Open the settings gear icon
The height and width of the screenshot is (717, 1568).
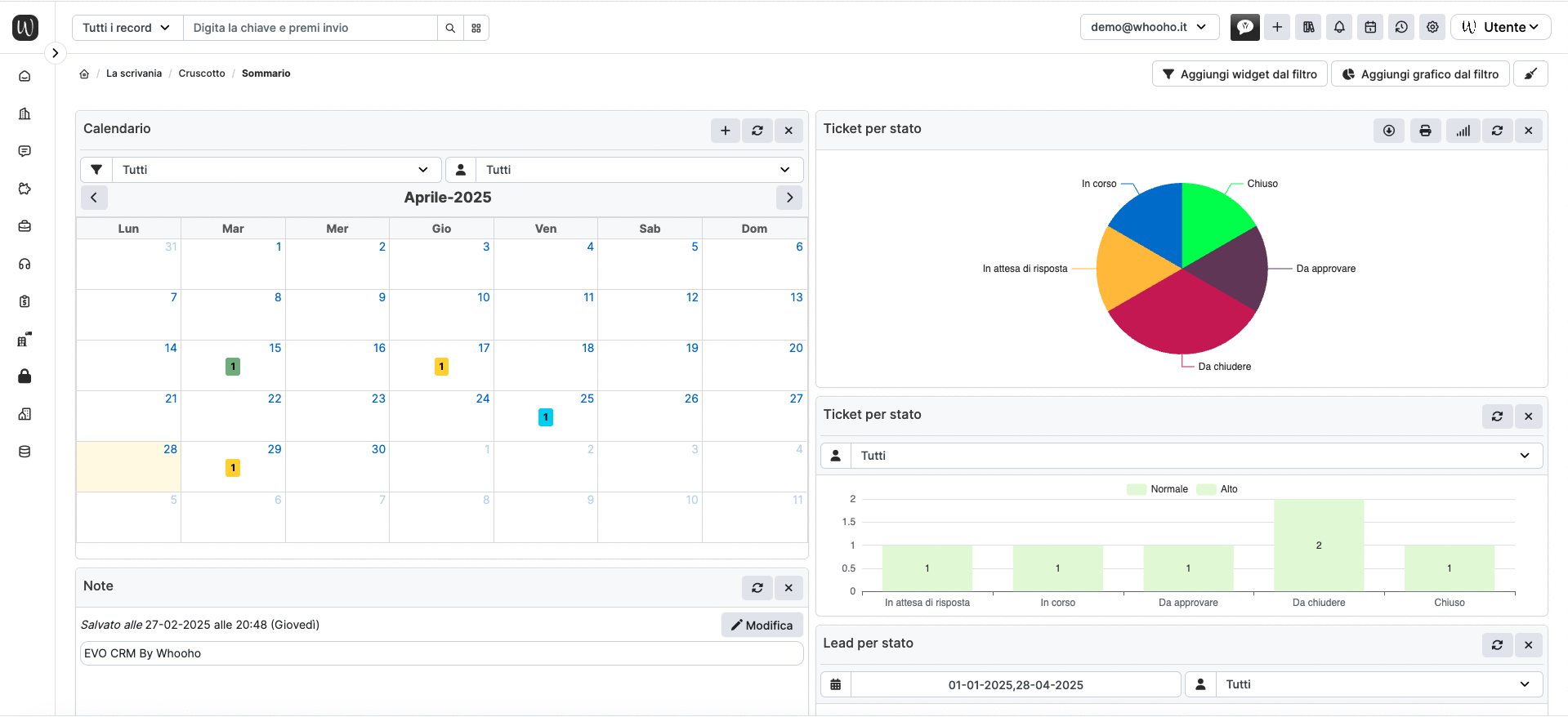1432,27
